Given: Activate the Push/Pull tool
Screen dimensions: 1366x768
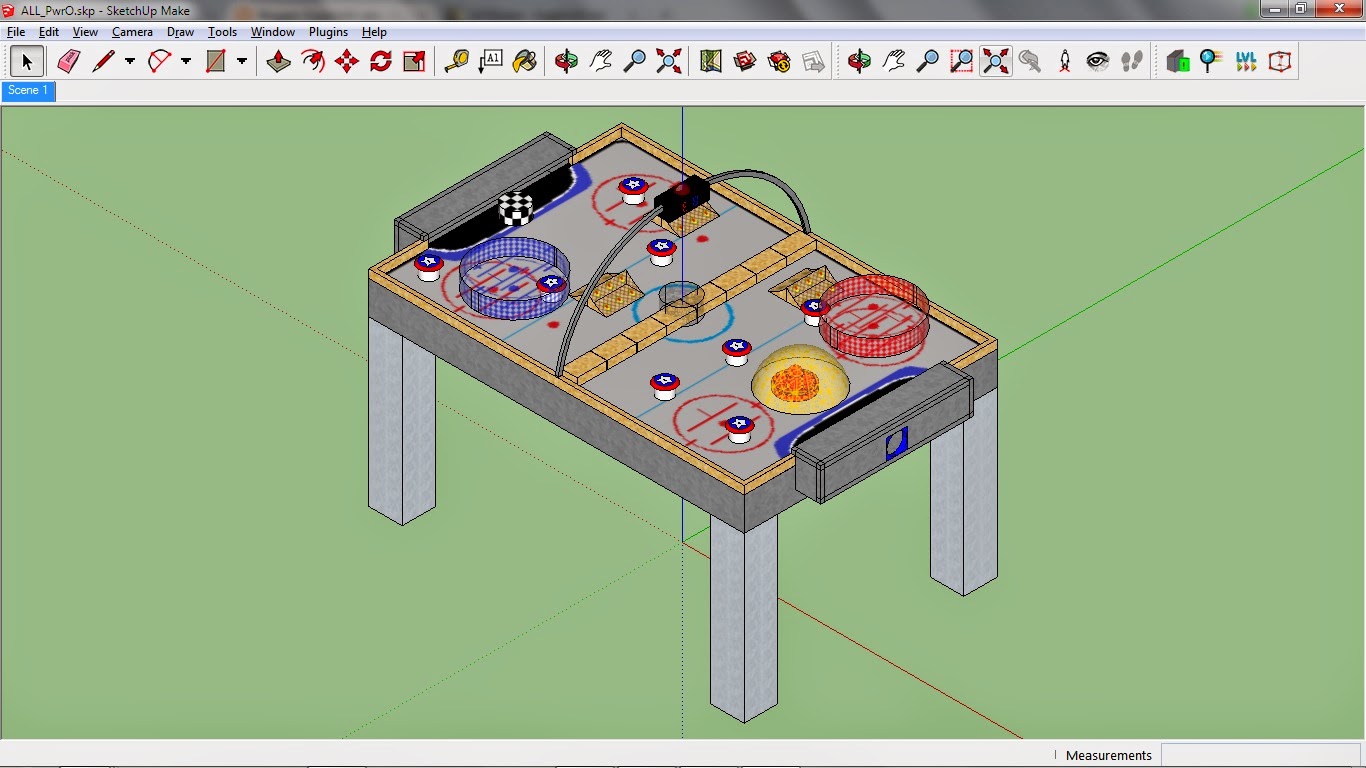Looking at the screenshot, I should click(x=279, y=62).
